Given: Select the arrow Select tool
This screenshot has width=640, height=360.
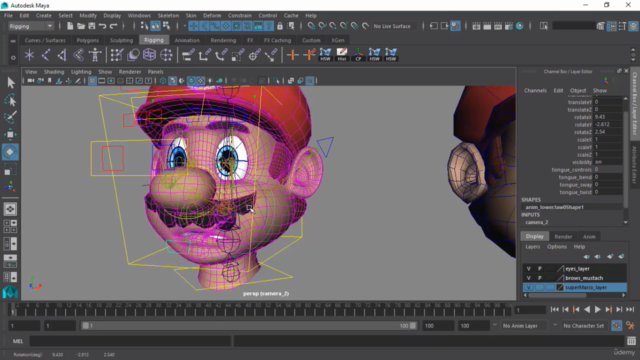Looking at the screenshot, I should tap(11, 83).
